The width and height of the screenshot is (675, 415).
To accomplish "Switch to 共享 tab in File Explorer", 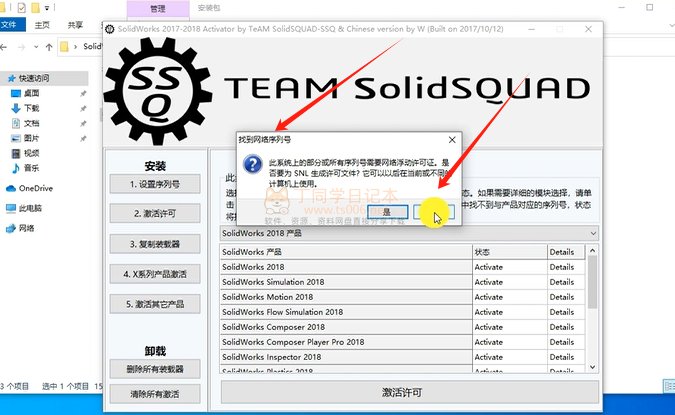I will 75,25.
